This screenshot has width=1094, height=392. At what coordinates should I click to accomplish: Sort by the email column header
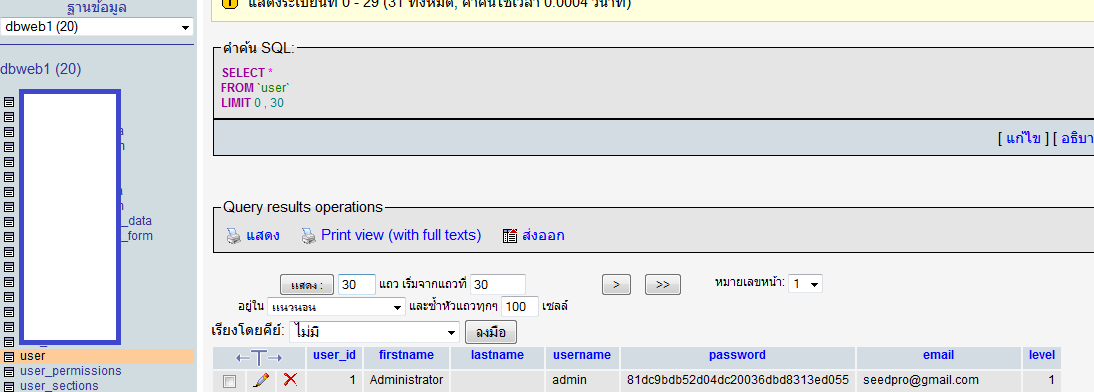point(938,355)
